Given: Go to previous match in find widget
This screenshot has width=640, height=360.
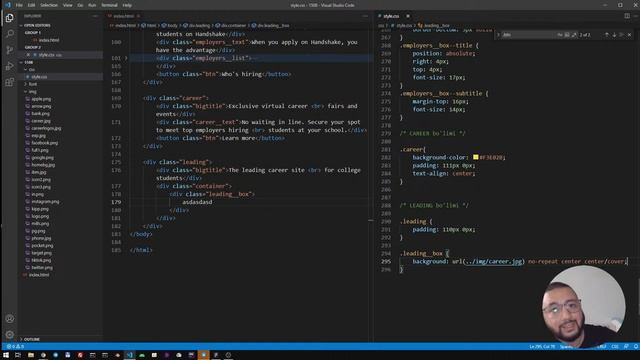Looking at the screenshot, I should pyautogui.click(x=607, y=35).
